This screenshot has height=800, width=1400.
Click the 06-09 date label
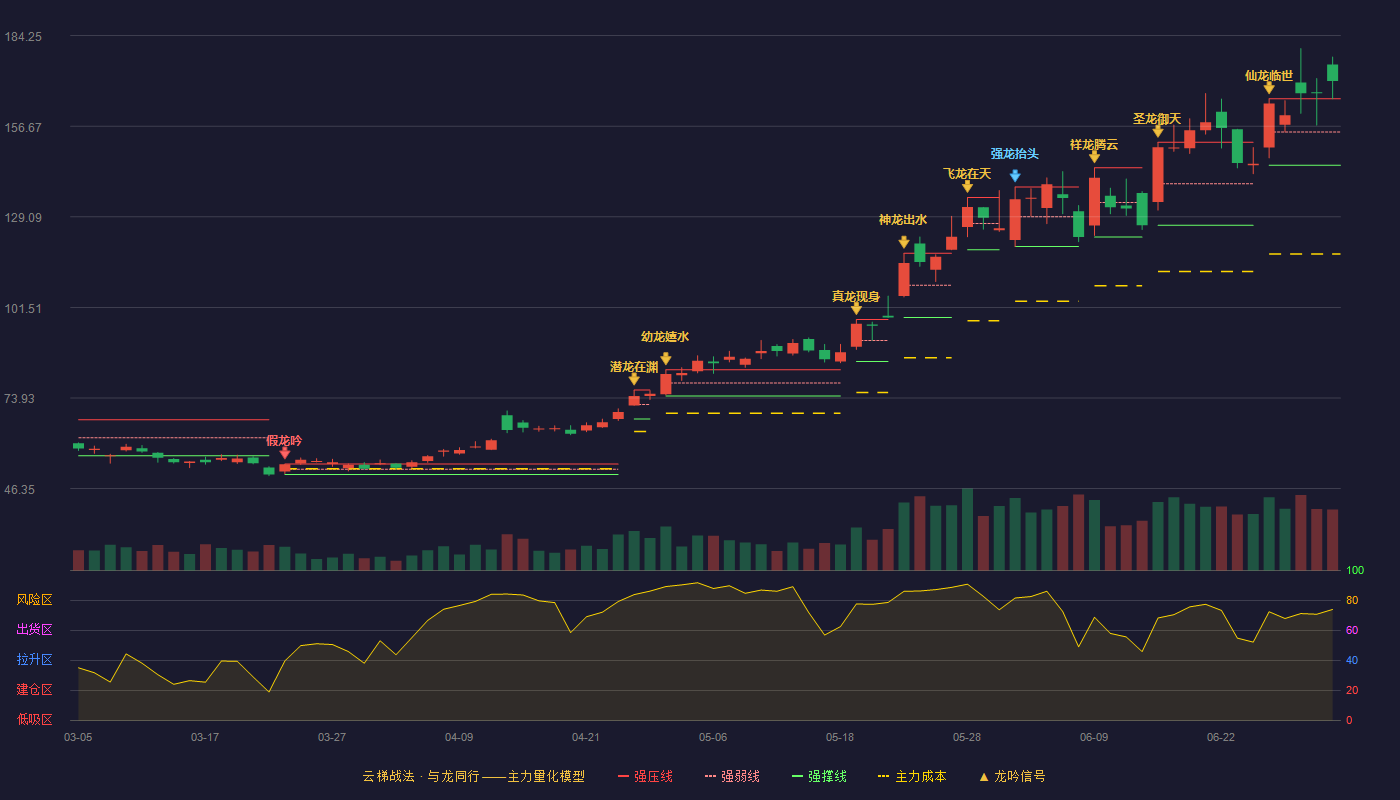[1094, 737]
